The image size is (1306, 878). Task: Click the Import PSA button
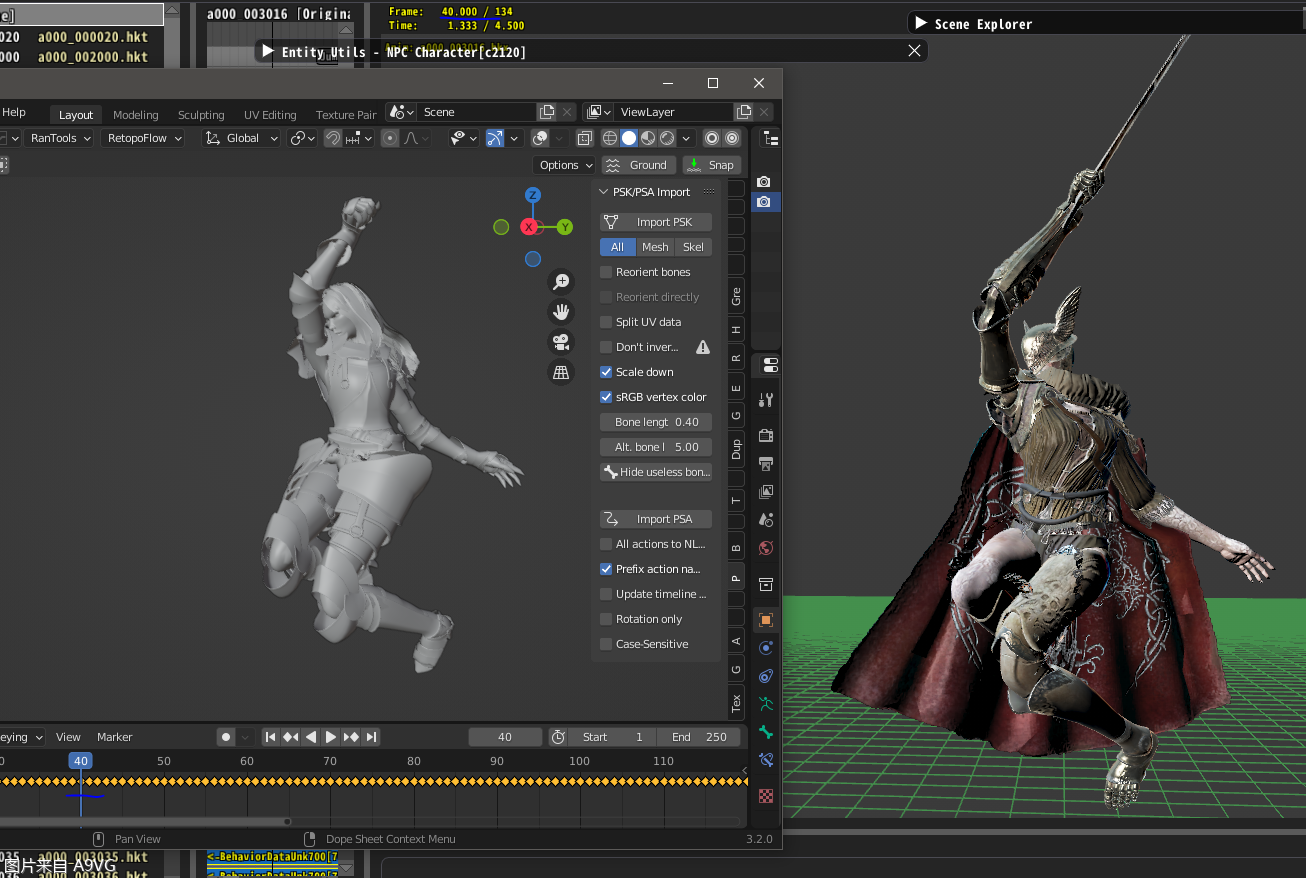coord(656,519)
